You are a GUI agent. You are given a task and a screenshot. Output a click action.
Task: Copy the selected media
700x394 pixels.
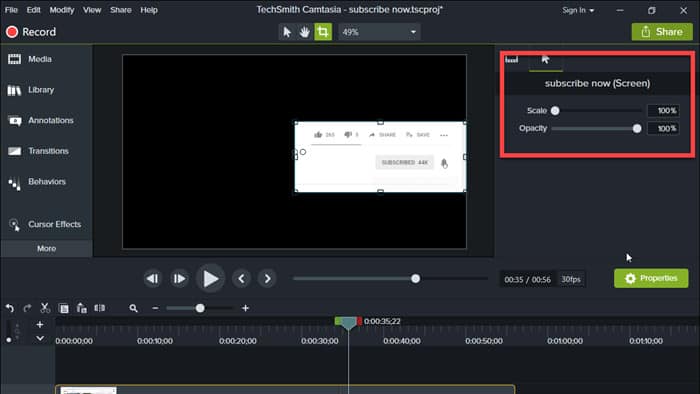(x=64, y=308)
